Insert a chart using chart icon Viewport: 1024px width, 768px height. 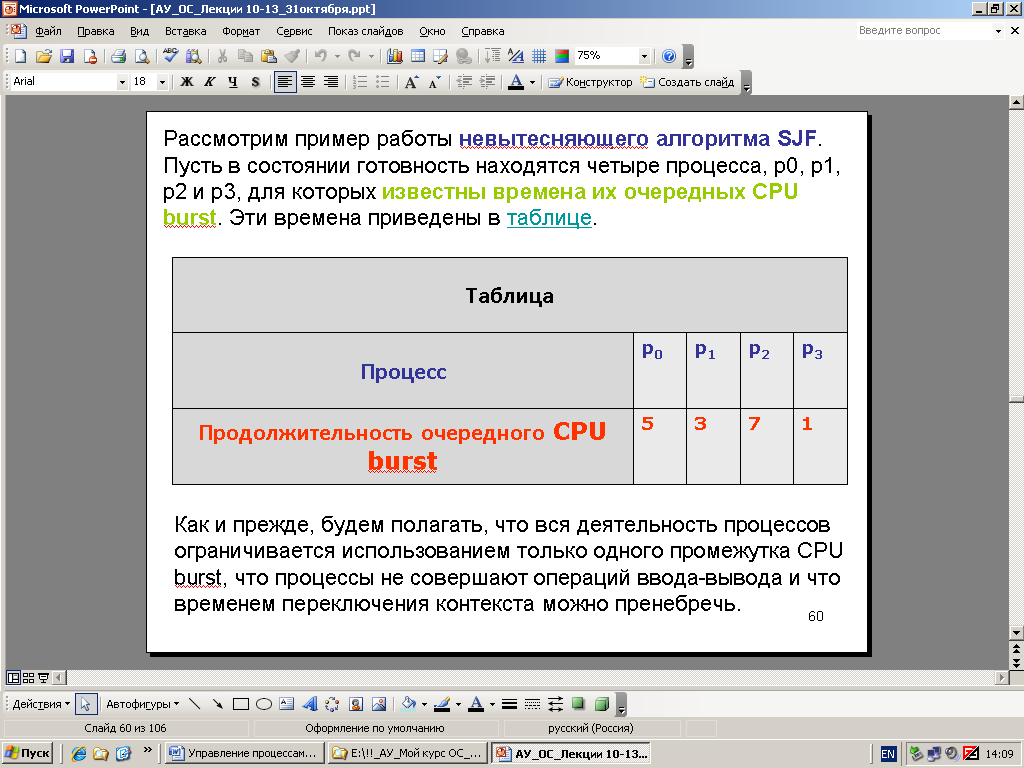394,56
